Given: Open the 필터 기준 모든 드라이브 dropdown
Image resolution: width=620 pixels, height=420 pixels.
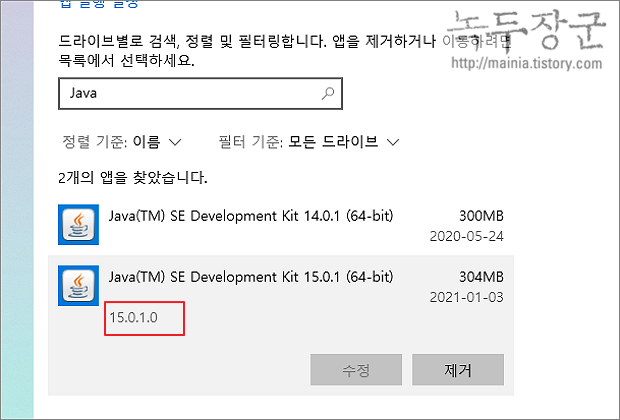Looking at the screenshot, I should (309, 142).
